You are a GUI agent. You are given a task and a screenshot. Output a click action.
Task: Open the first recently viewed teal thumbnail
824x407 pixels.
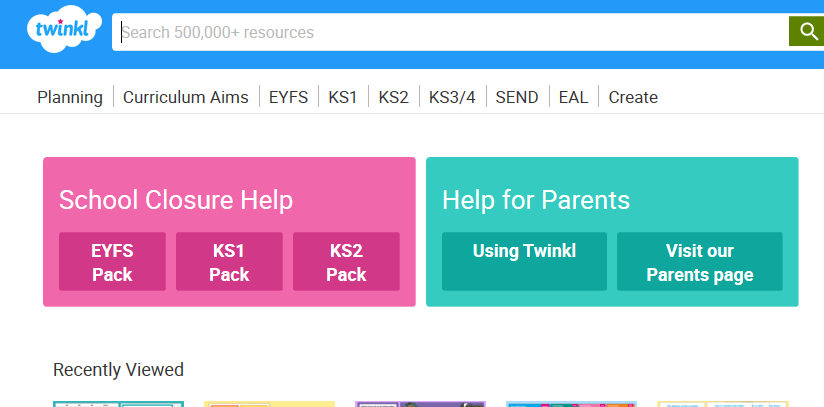(x=119, y=404)
